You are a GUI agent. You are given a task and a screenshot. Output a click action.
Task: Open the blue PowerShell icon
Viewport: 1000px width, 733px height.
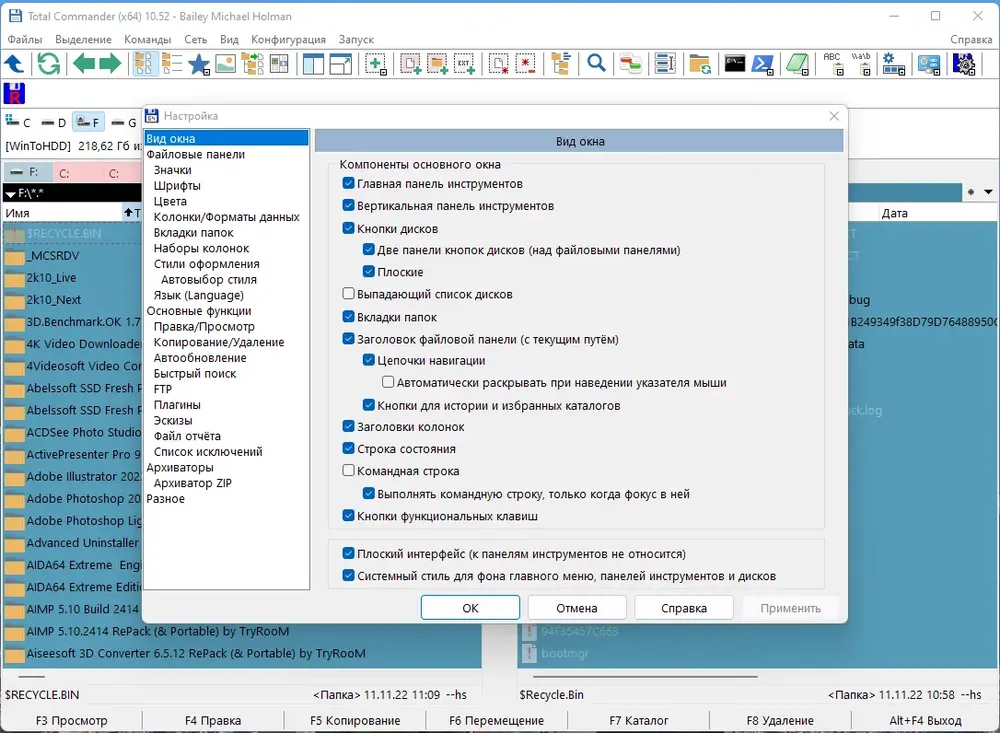(x=762, y=64)
